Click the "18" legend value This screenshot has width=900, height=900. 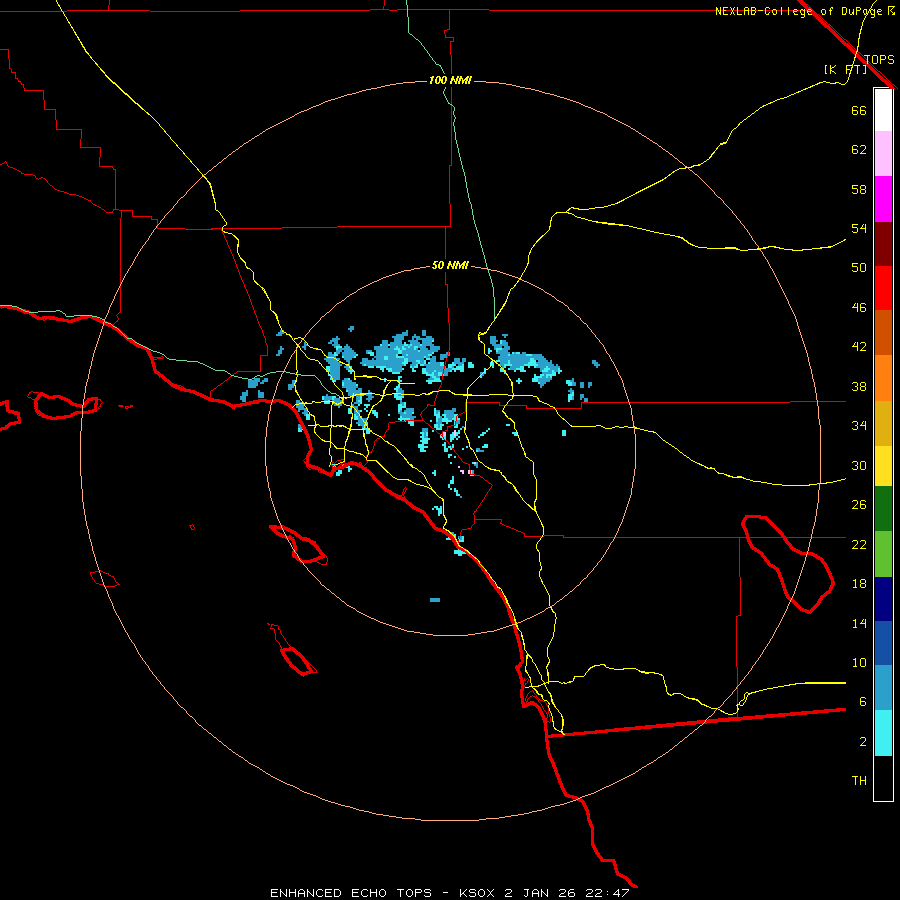(x=859, y=584)
